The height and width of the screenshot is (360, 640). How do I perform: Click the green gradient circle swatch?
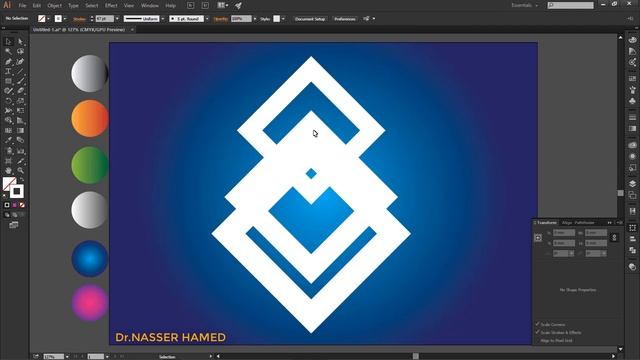(89, 165)
